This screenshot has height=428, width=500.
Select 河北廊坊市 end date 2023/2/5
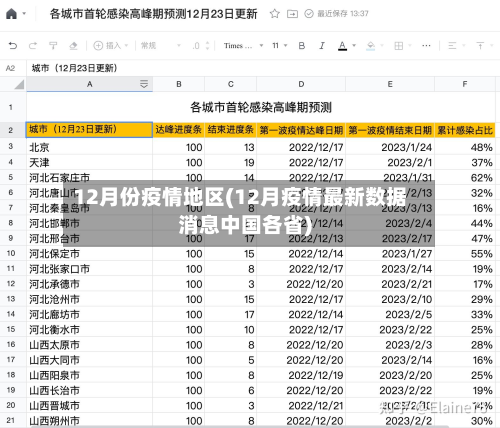[x=390, y=314]
